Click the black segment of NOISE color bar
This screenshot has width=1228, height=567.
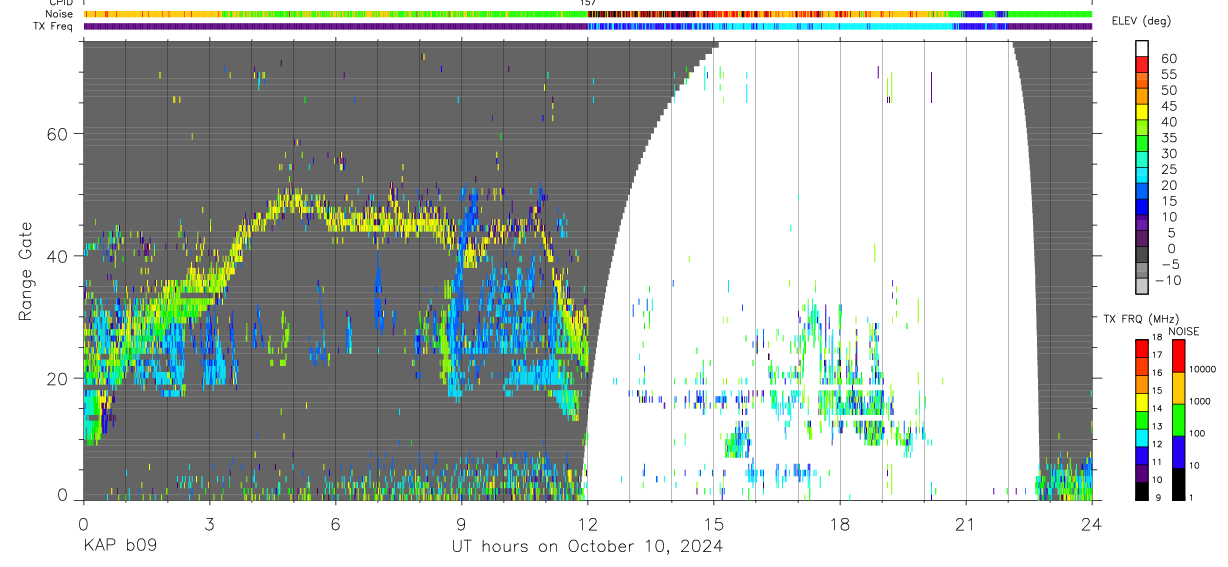tap(1179, 483)
